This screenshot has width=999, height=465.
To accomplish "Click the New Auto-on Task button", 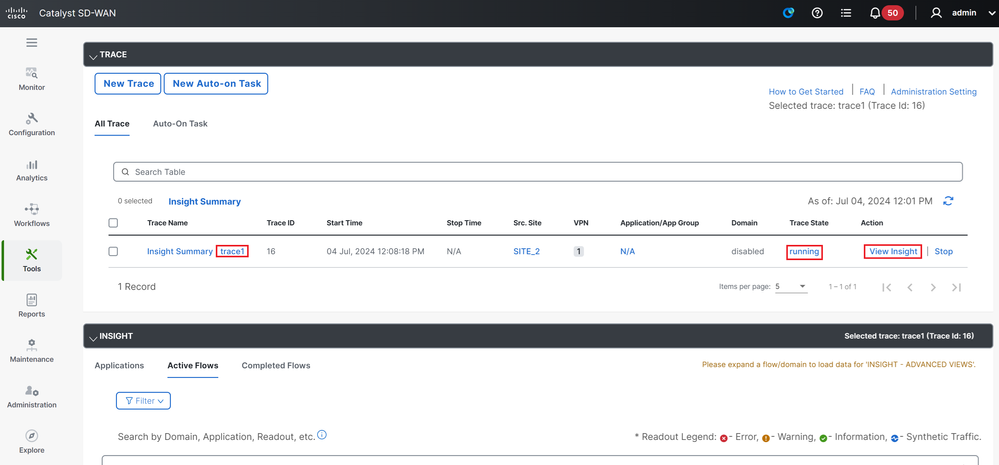I will coord(216,83).
